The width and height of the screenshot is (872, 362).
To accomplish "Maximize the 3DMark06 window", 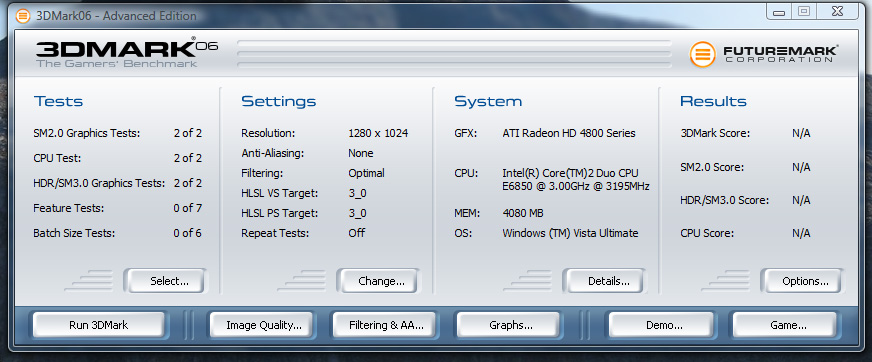I will (804, 12).
